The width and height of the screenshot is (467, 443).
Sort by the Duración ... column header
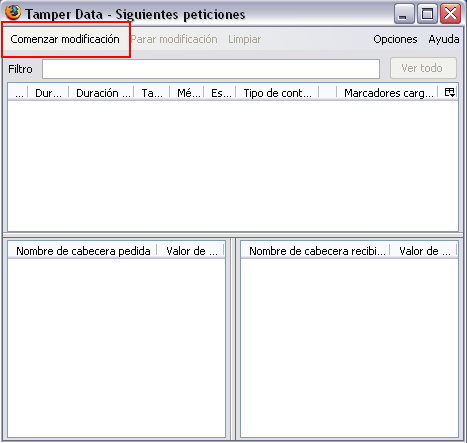coord(101,93)
